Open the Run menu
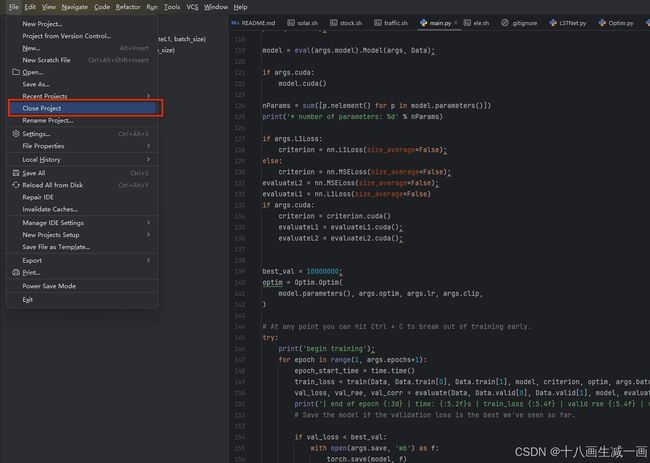The width and height of the screenshot is (650, 463). 152,7
